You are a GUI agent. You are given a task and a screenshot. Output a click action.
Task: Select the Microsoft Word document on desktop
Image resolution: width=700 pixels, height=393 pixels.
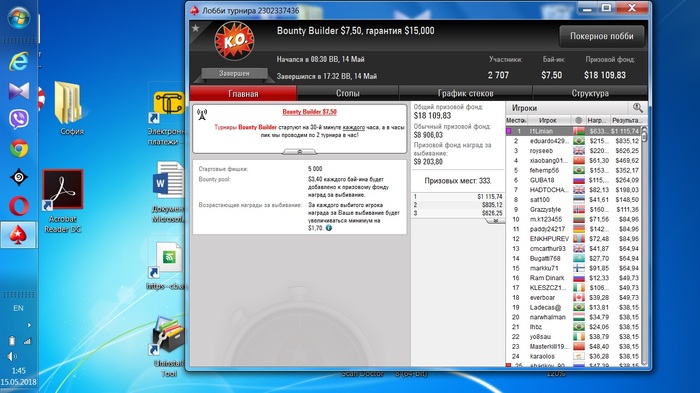click(x=168, y=192)
